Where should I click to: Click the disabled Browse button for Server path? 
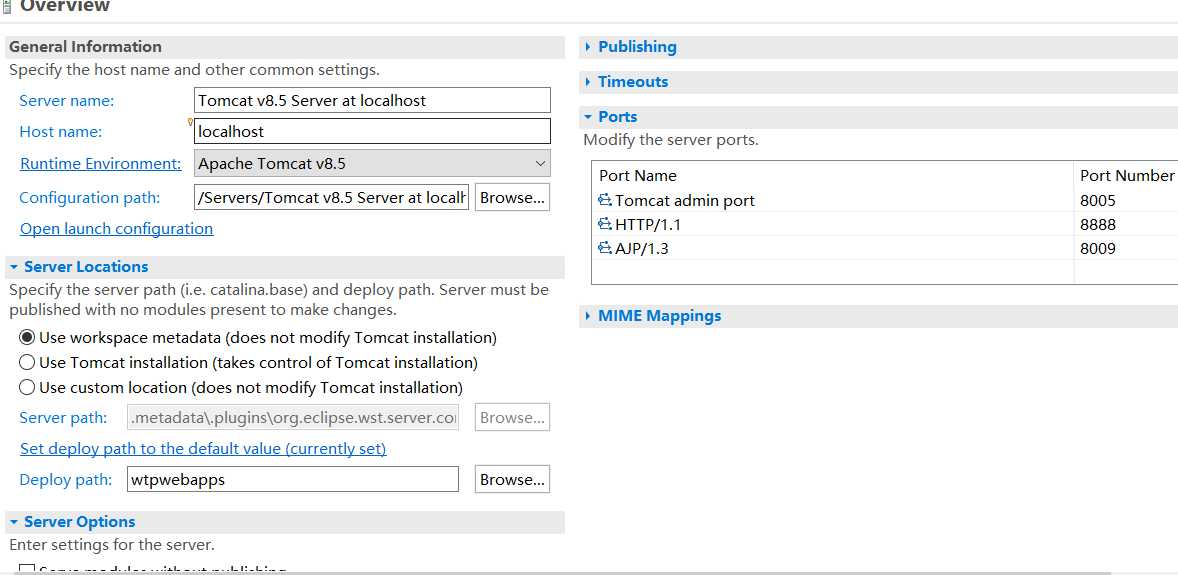(x=512, y=417)
